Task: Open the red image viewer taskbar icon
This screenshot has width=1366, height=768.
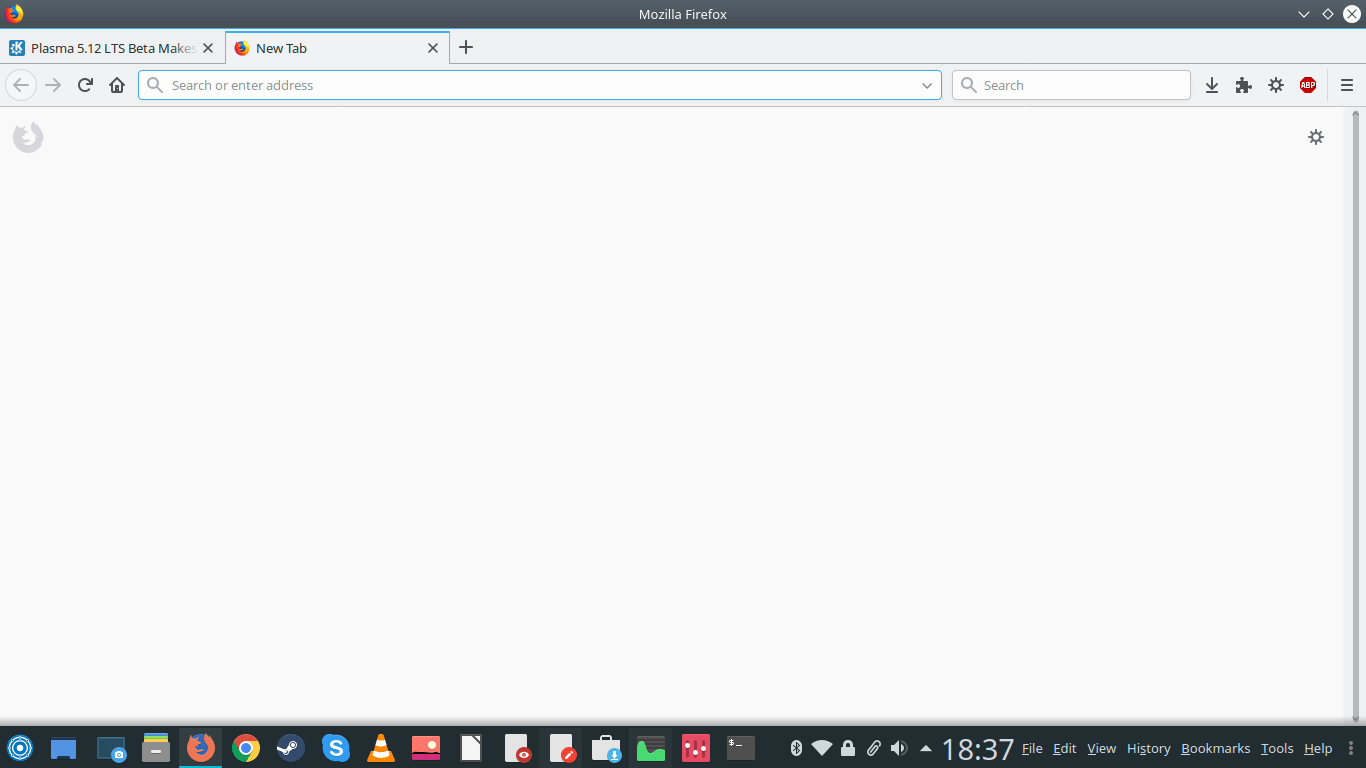Action: click(426, 747)
